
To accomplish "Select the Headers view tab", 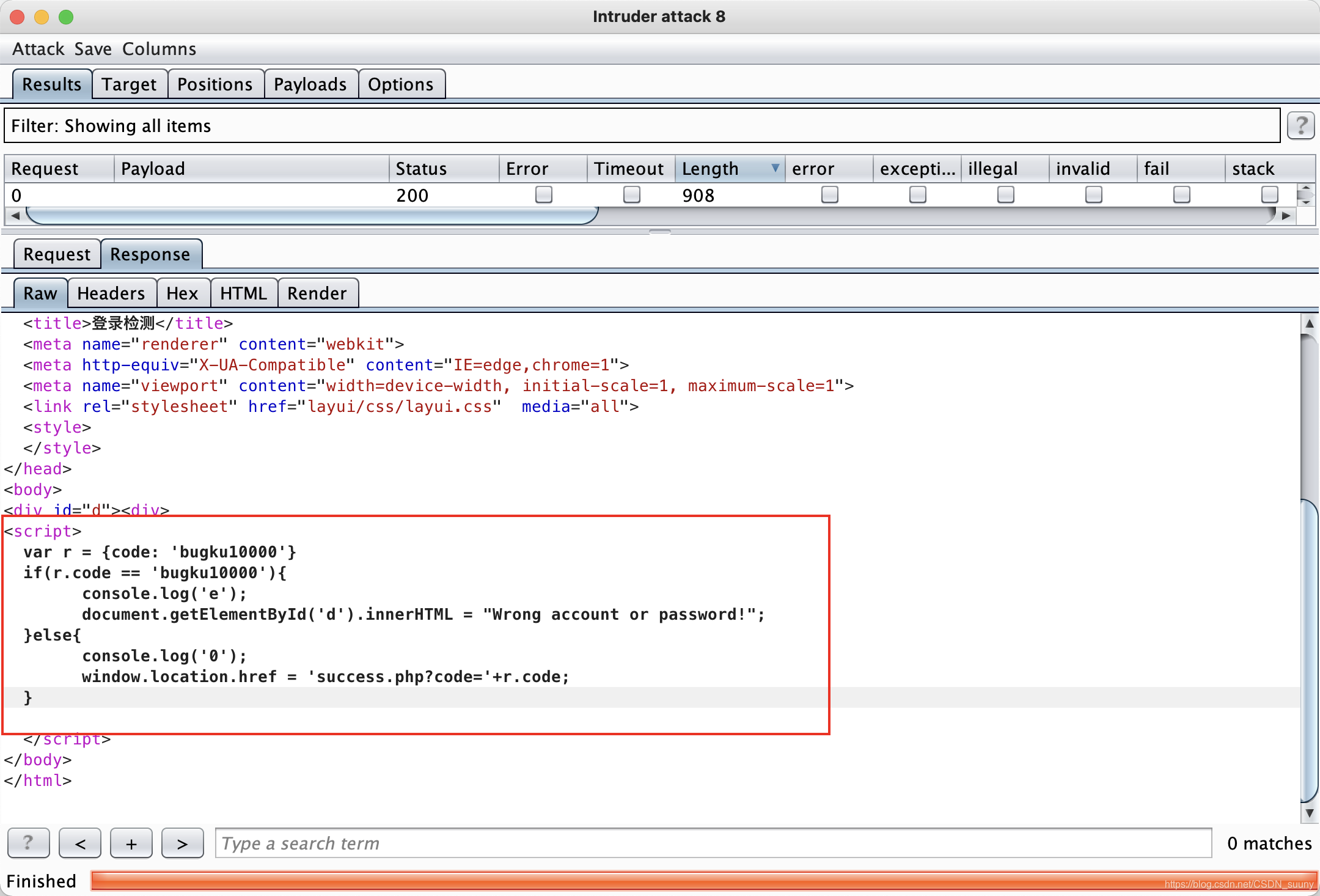I will pyautogui.click(x=111, y=293).
